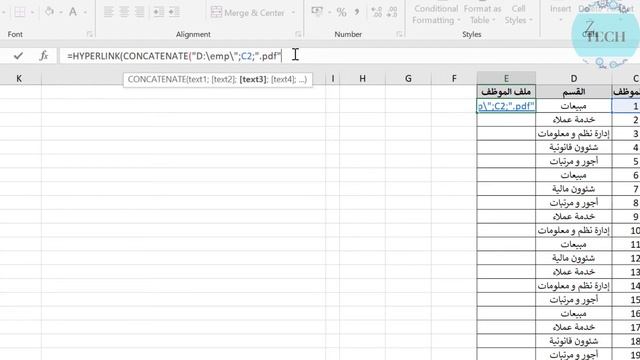Click 'أجور و مرتبات' cell for employee 15
The image size is (640, 360).
(x=573, y=300)
